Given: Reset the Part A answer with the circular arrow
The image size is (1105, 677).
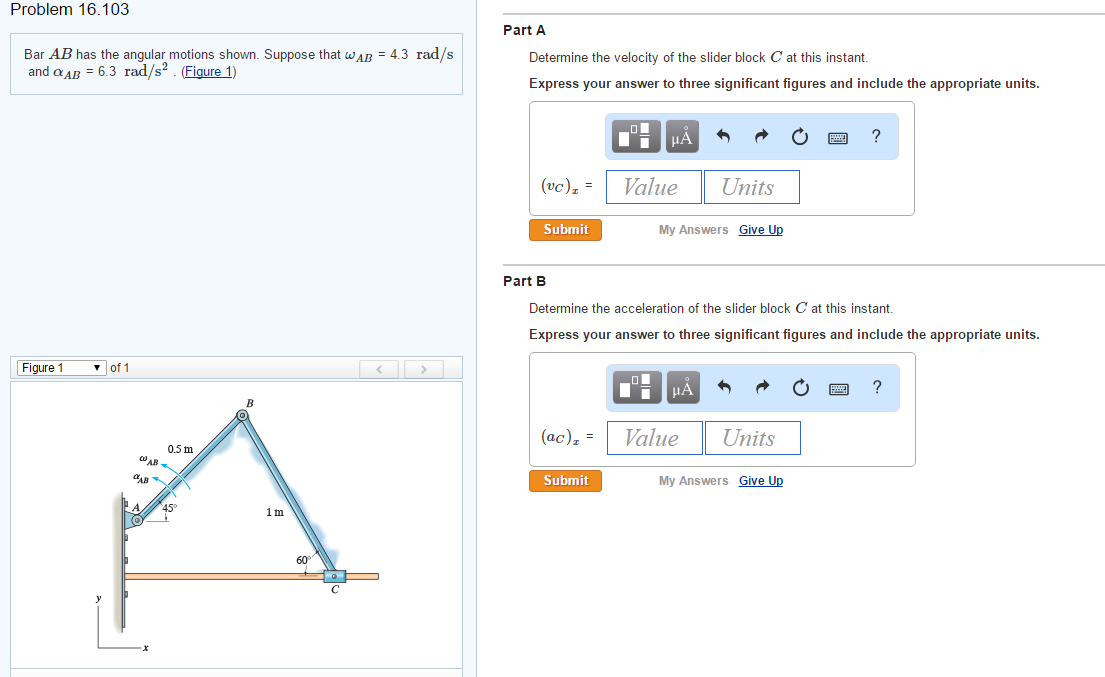Looking at the screenshot, I should pyautogui.click(x=799, y=137).
